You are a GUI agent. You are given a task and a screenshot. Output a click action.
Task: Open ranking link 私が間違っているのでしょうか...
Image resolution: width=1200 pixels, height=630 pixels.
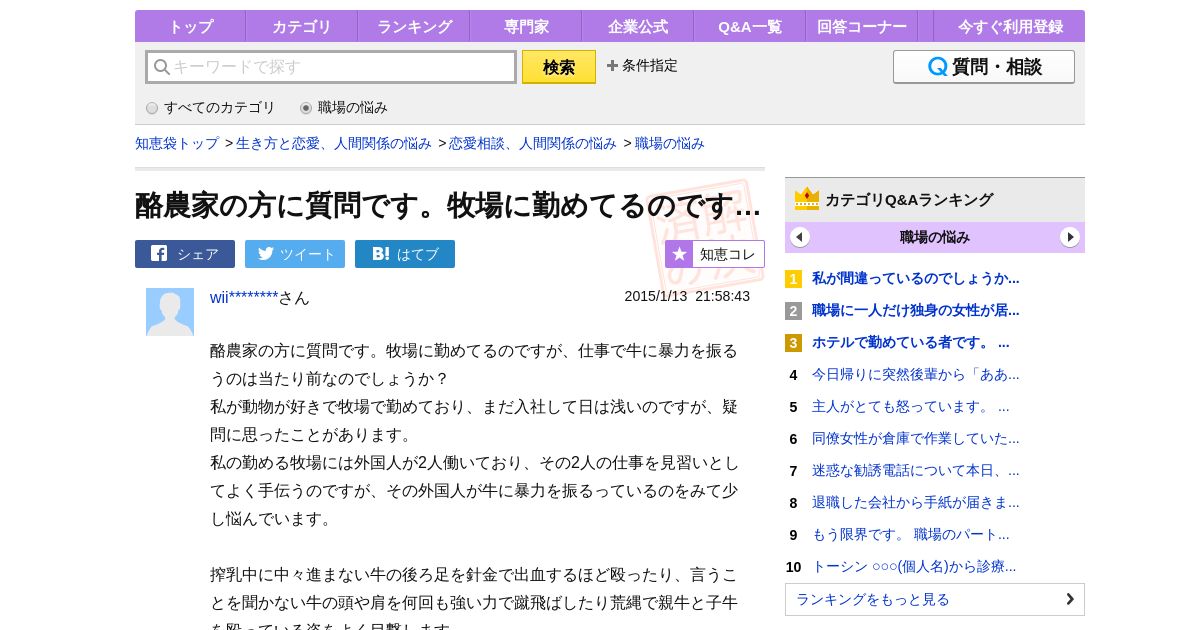pos(916,279)
